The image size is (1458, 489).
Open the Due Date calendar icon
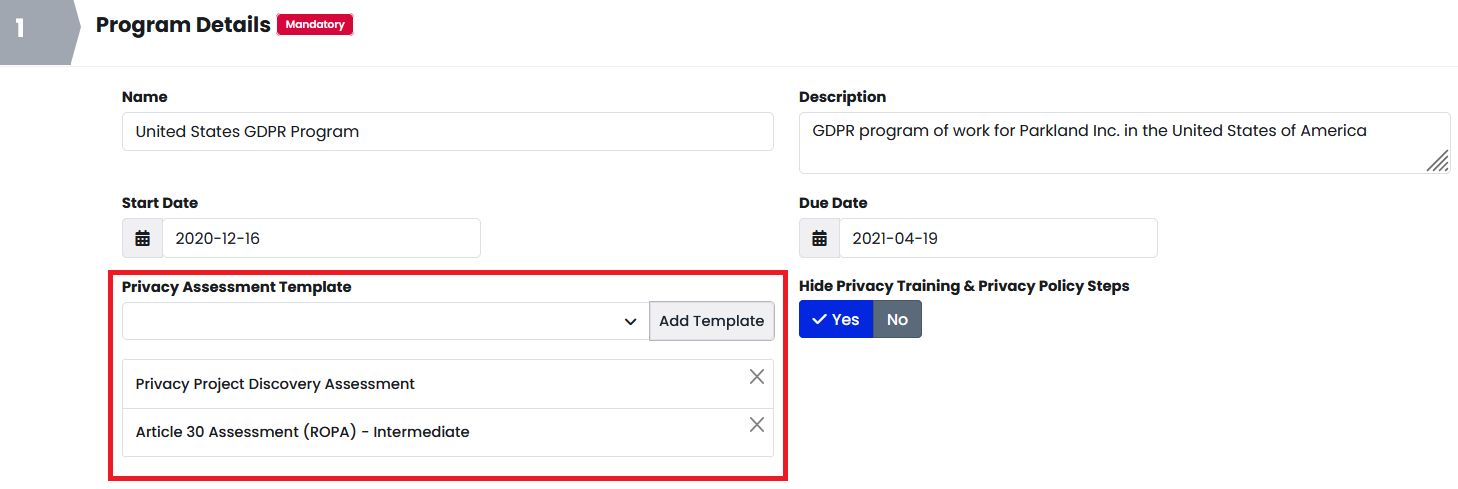point(820,238)
